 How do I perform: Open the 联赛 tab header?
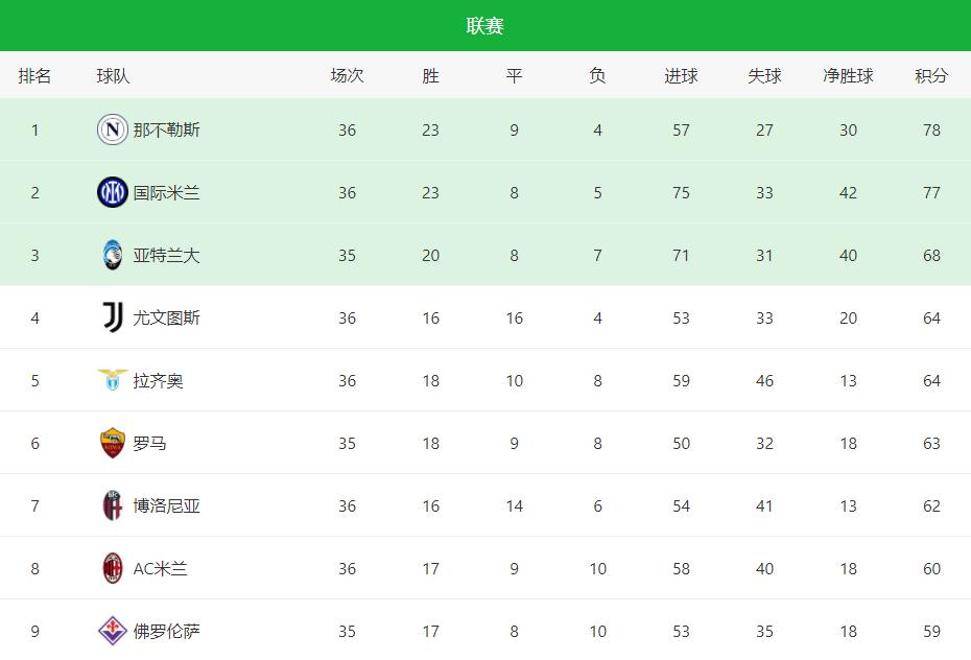(x=485, y=25)
